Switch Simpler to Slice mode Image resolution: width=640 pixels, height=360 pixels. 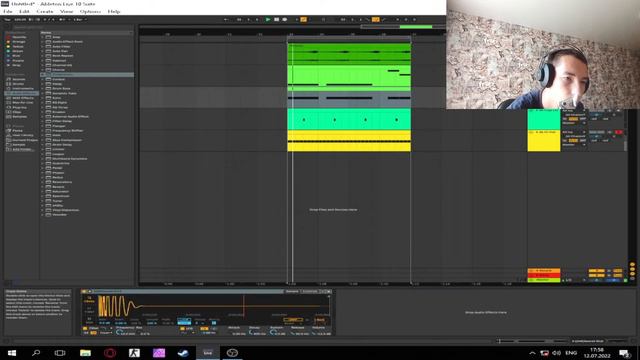tap(89, 320)
